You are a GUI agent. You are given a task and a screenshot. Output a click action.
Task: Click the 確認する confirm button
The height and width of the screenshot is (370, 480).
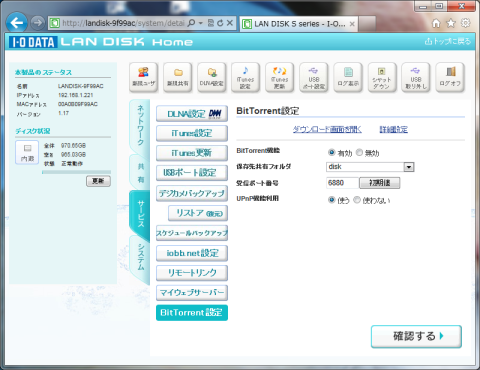coord(416,336)
